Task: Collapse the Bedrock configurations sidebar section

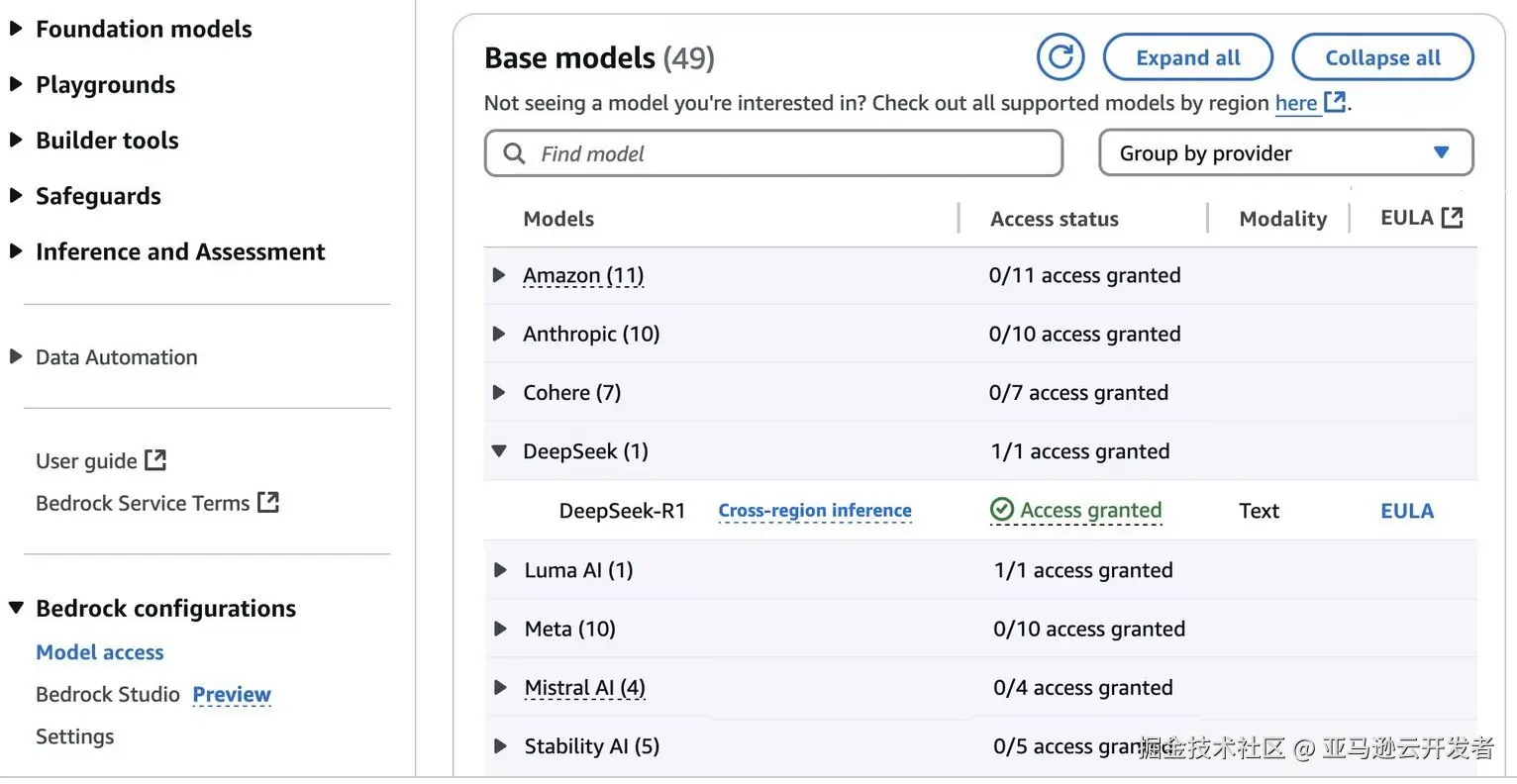Action: point(16,608)
